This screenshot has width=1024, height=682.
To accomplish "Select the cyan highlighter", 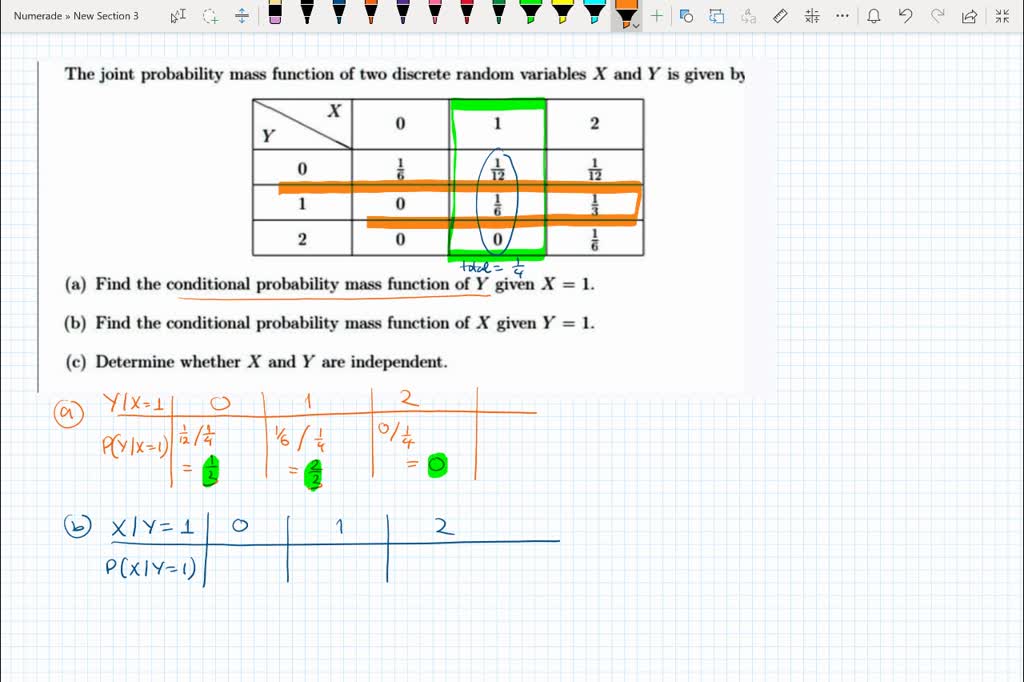I will (594, 13).
